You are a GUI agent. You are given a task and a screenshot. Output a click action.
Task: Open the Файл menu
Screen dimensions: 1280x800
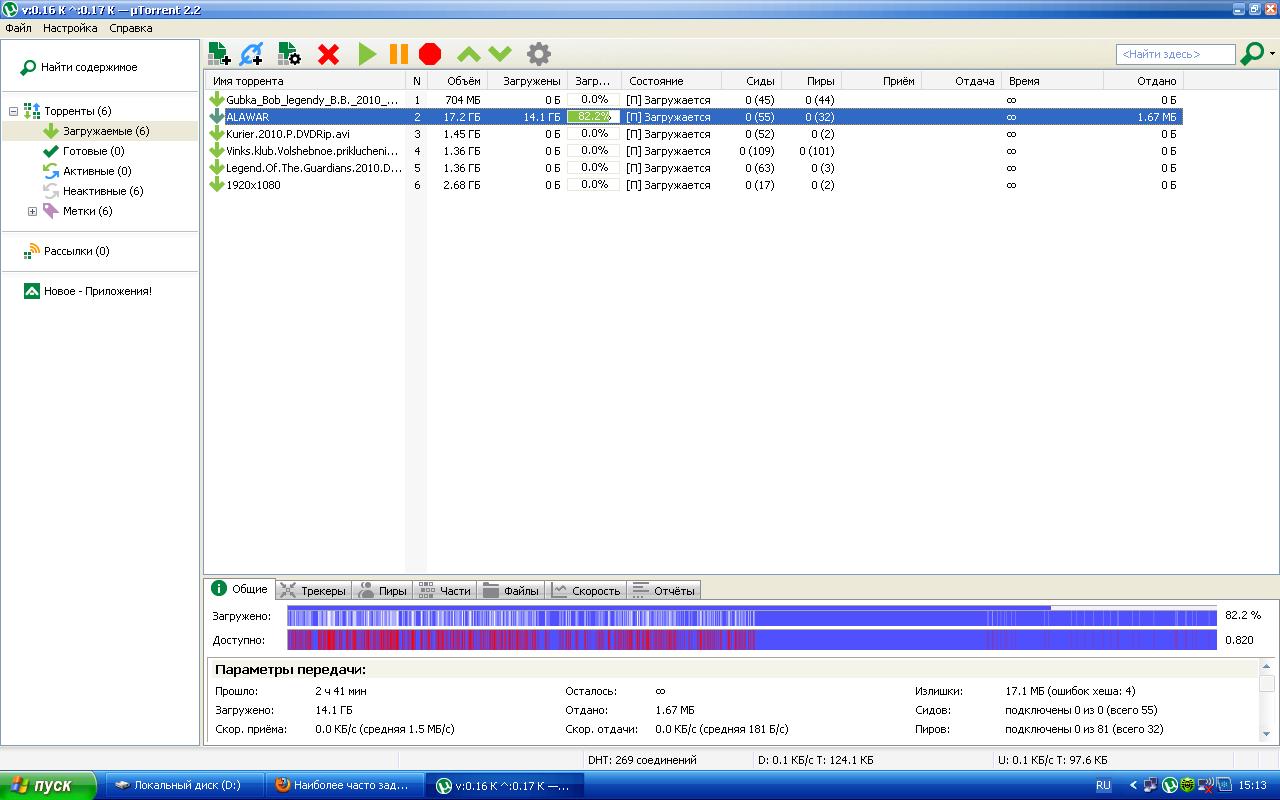coord(18,28)
